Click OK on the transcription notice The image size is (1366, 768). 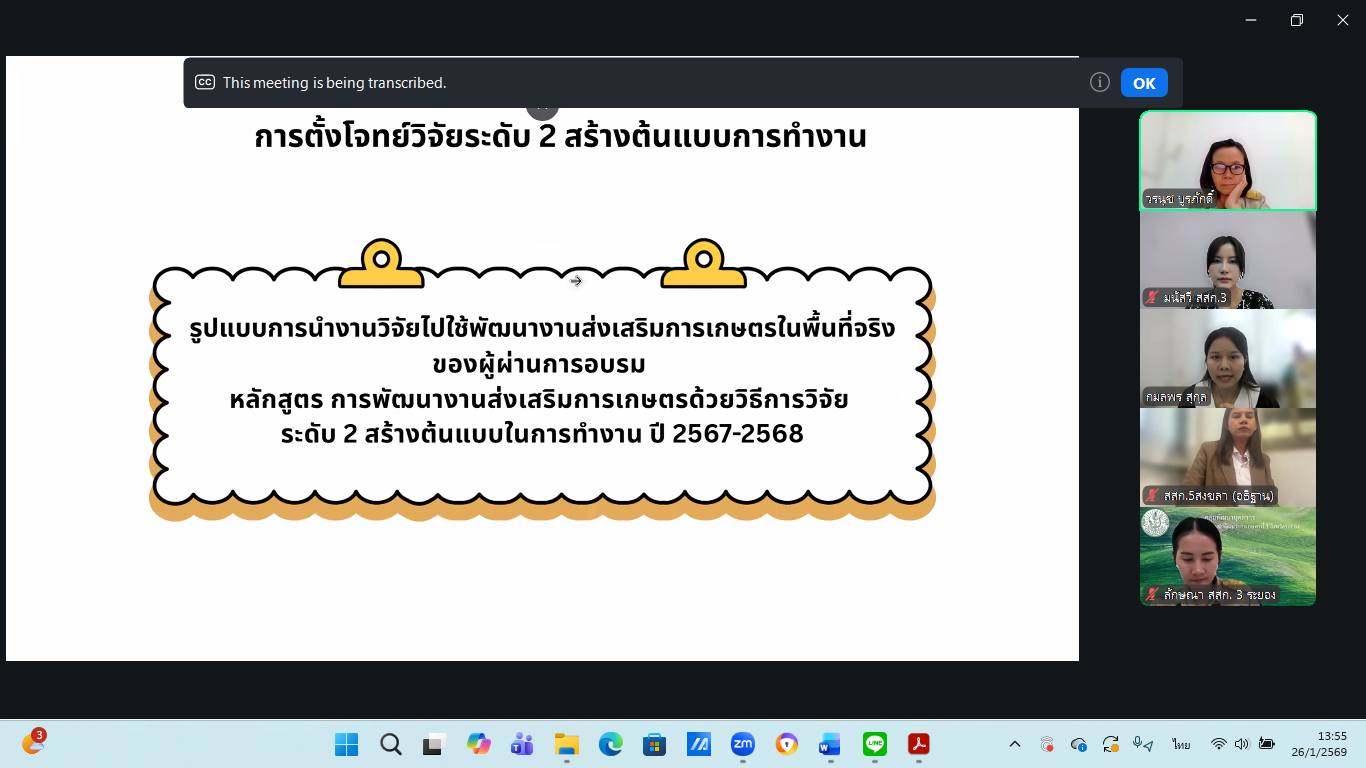(1143, 83)
